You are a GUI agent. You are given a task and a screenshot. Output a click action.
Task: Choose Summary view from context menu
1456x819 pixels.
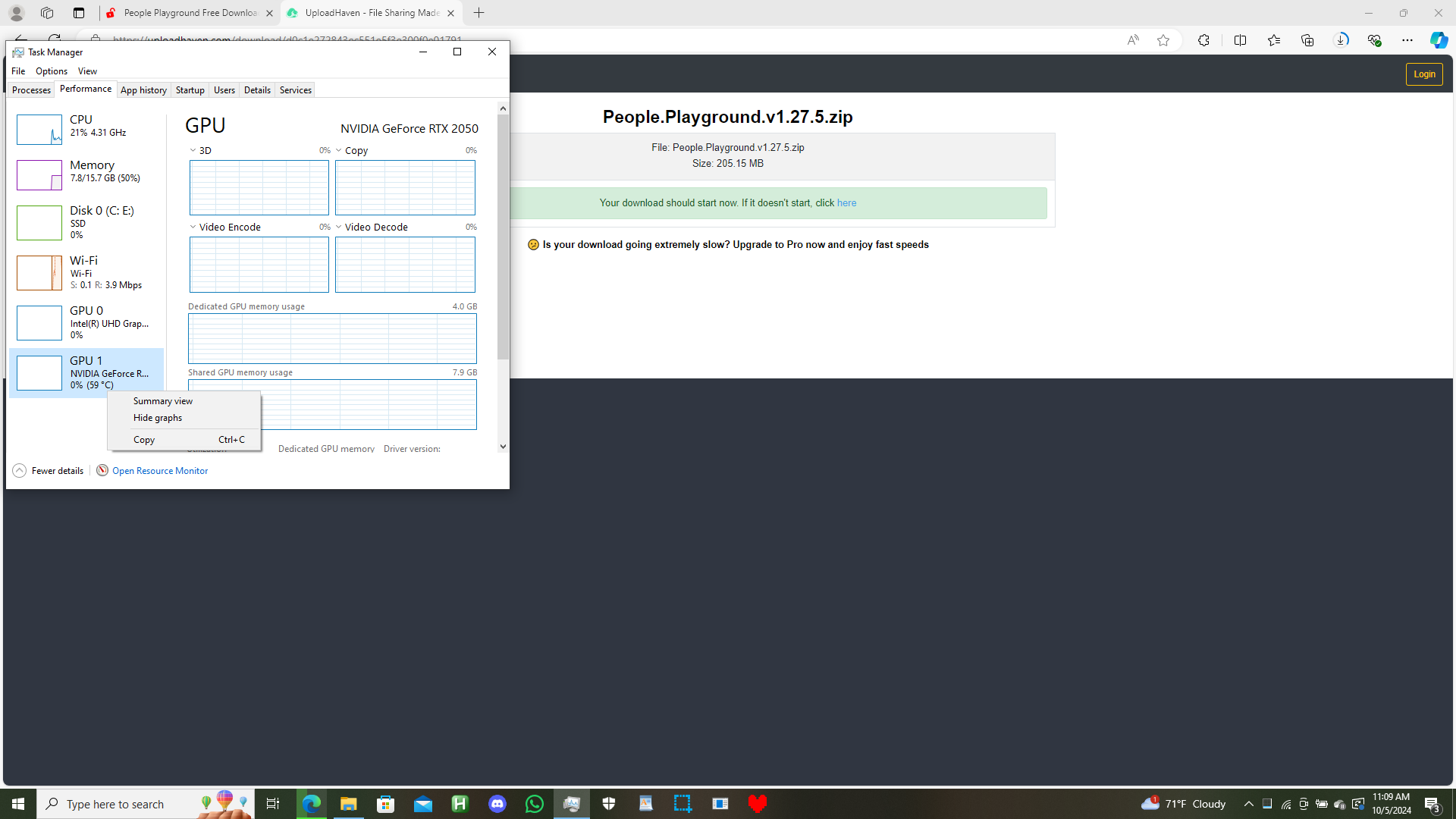[x=163, y=401]
